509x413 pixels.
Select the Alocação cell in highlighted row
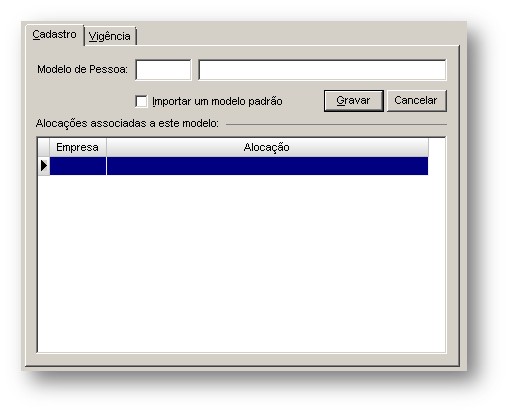[267, 166]
